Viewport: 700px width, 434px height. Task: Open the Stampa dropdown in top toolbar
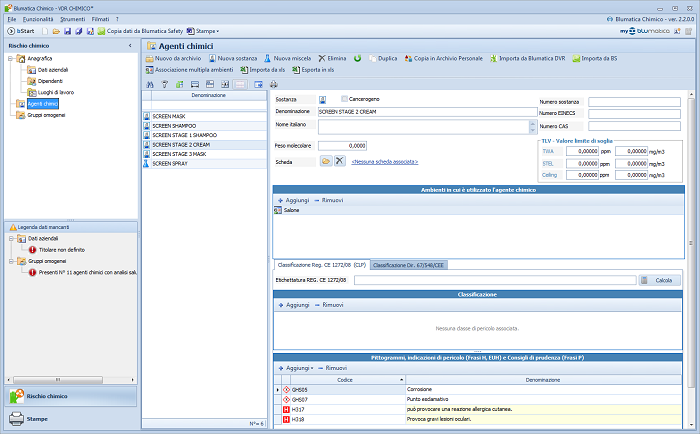coord(208,31)
